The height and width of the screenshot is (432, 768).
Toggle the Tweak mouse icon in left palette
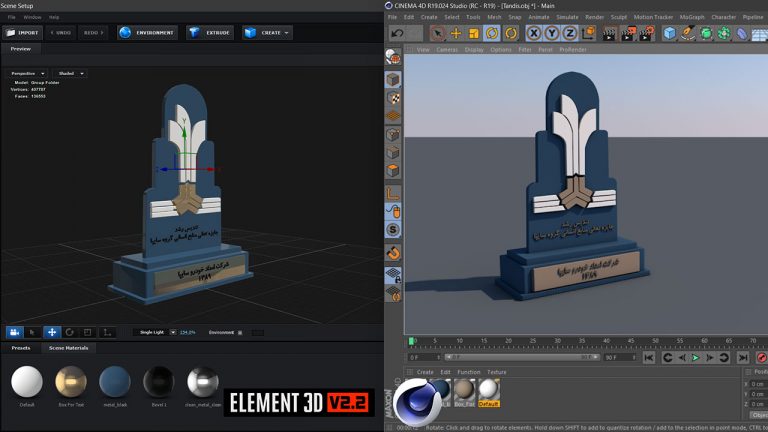pyautogui.click(x=393, y=211)
